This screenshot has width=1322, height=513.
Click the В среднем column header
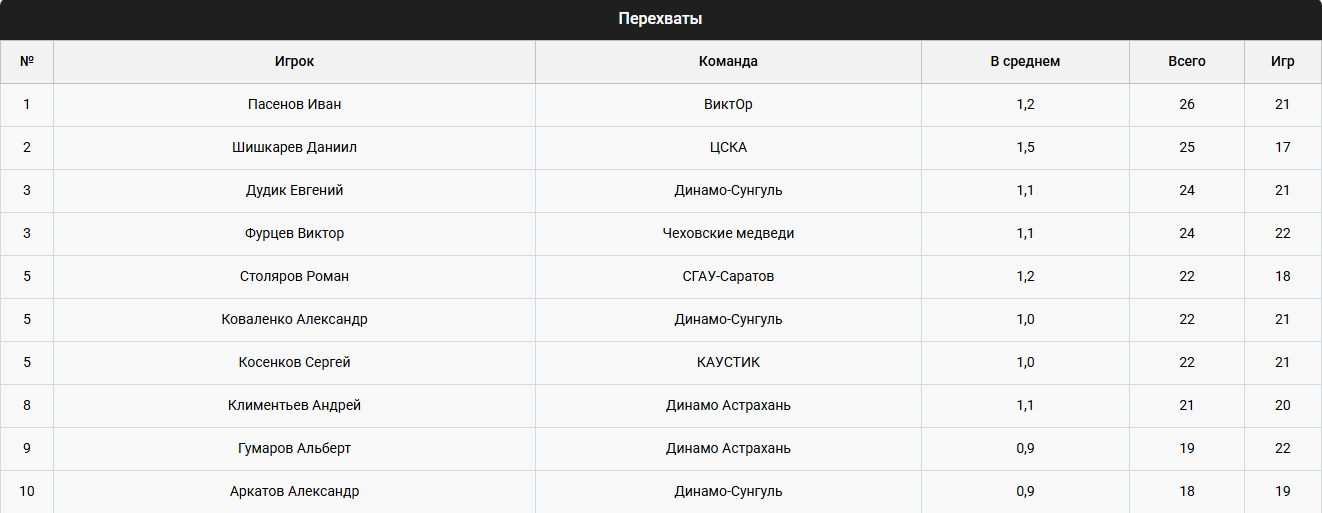(1025, 61)
